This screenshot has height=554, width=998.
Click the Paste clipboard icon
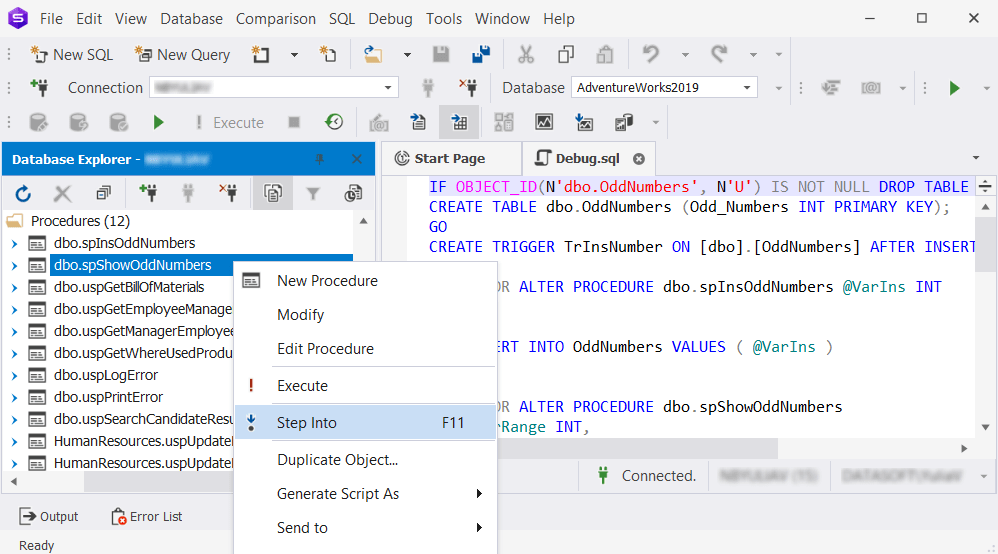click(x=605, y=55)
